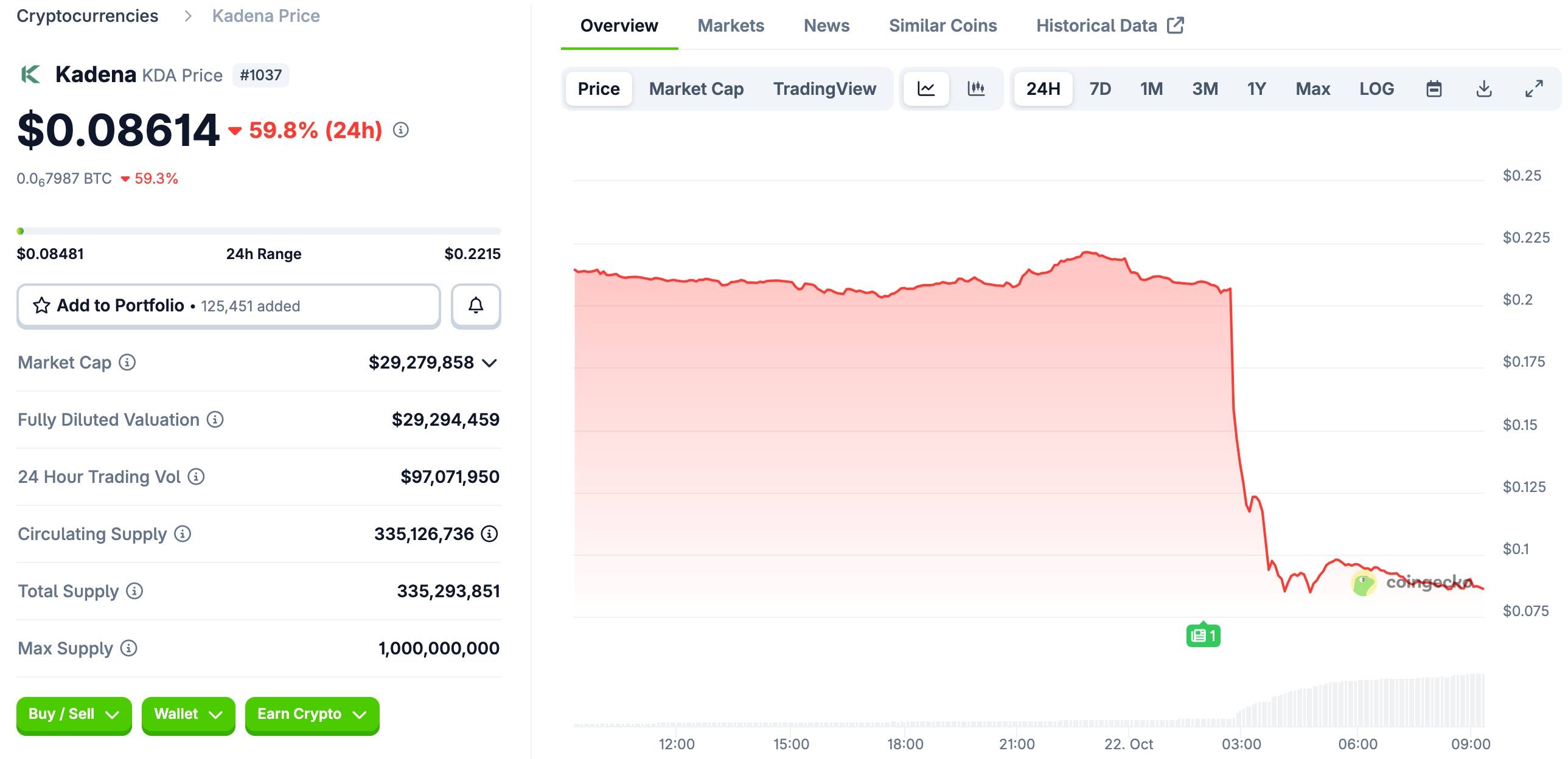Click Circulating Supply value info icon
Screen dimensions: 1568x759
point(489,534)
